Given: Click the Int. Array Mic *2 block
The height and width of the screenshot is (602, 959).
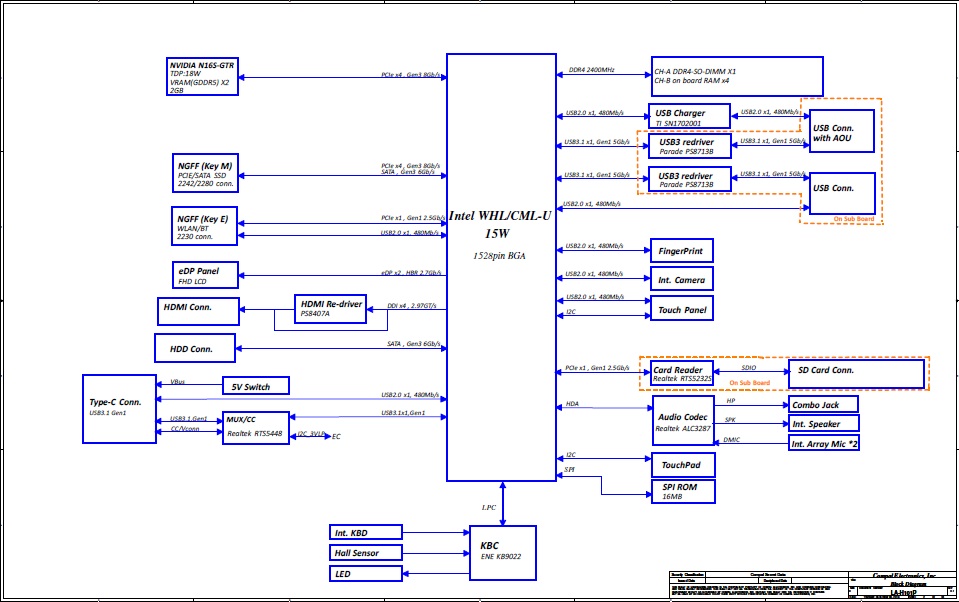Looking at the screenshot, I should (824, 443).
